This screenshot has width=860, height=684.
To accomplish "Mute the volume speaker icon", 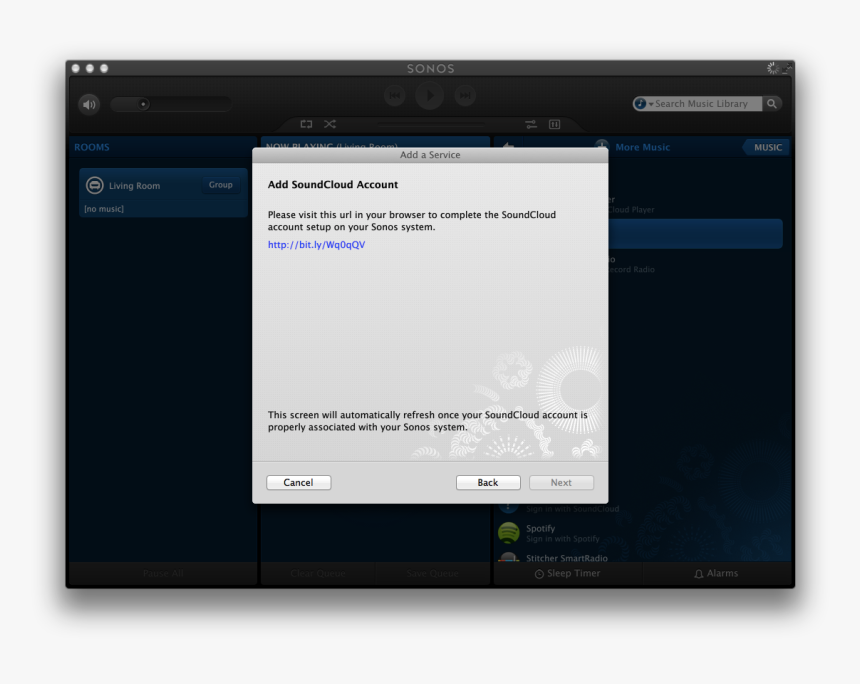I will click(89, 104).
